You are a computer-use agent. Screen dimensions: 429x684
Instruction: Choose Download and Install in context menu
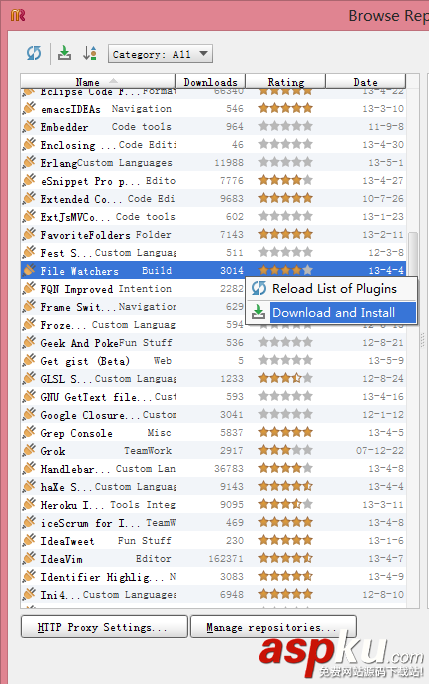331,312
